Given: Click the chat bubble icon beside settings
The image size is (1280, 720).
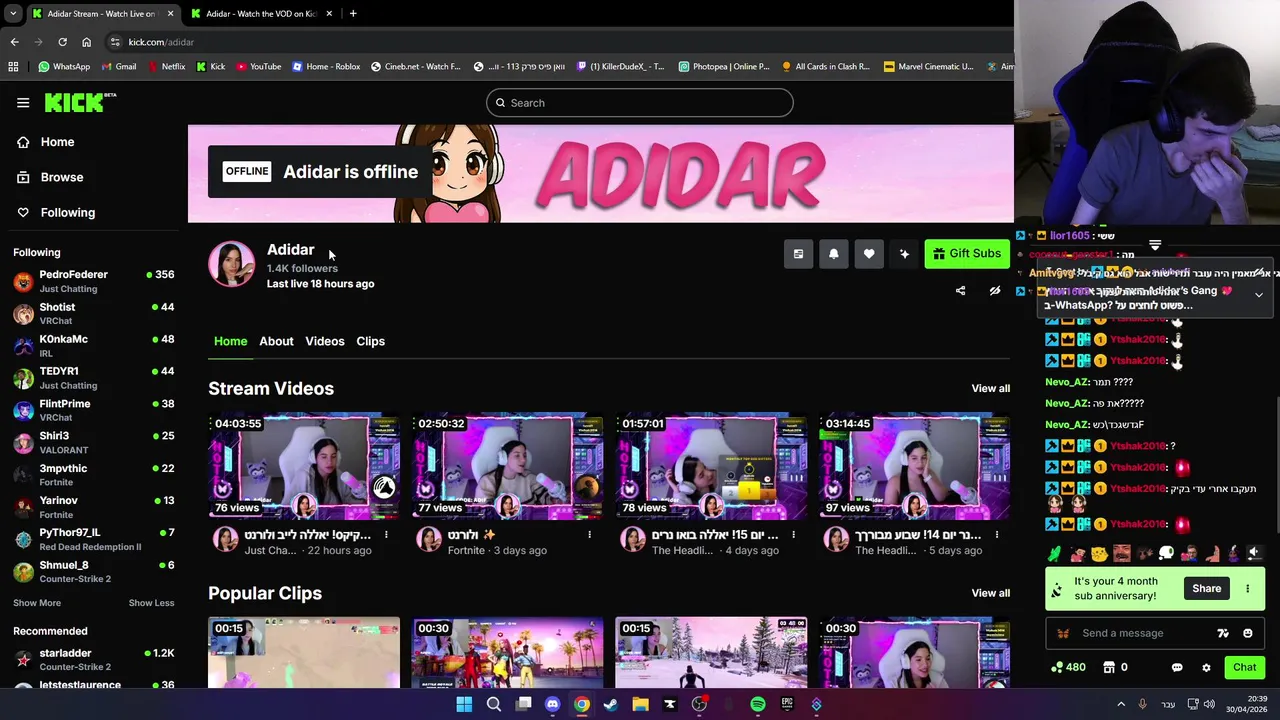Looking at the screenshot, I should [x=1177, y=667].
